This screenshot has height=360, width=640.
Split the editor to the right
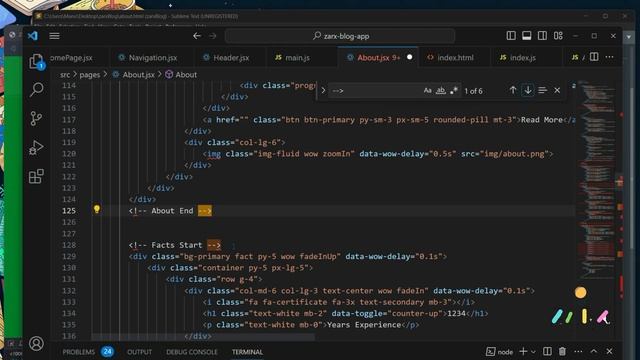[594, 57]
